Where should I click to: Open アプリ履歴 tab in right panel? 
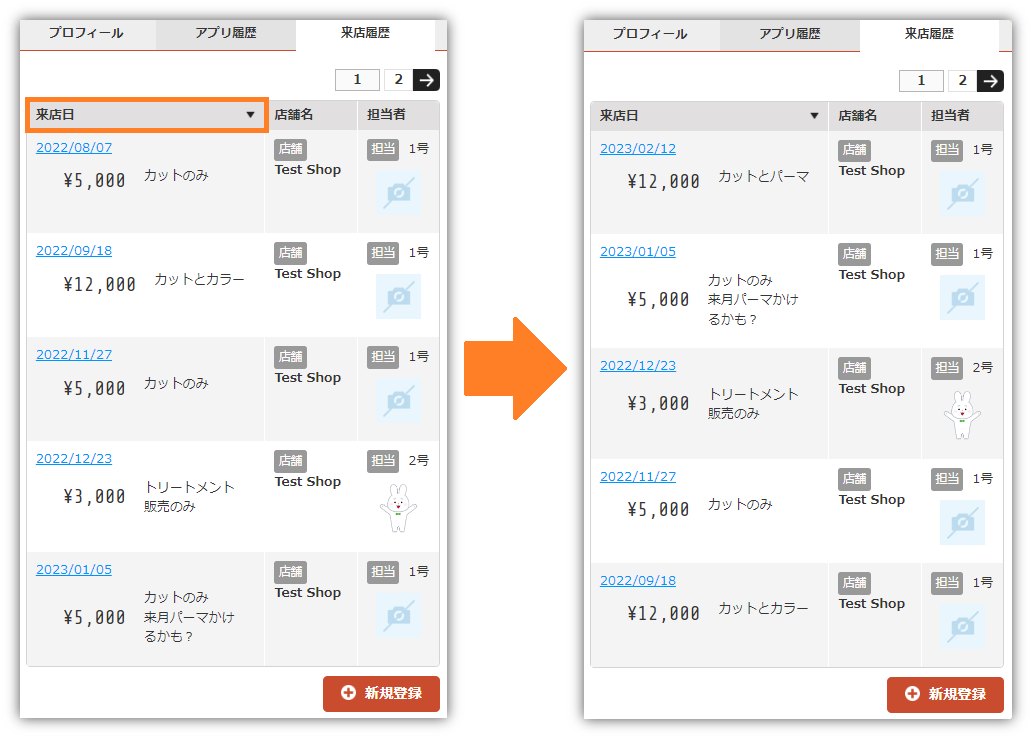(x=790, y=34)
